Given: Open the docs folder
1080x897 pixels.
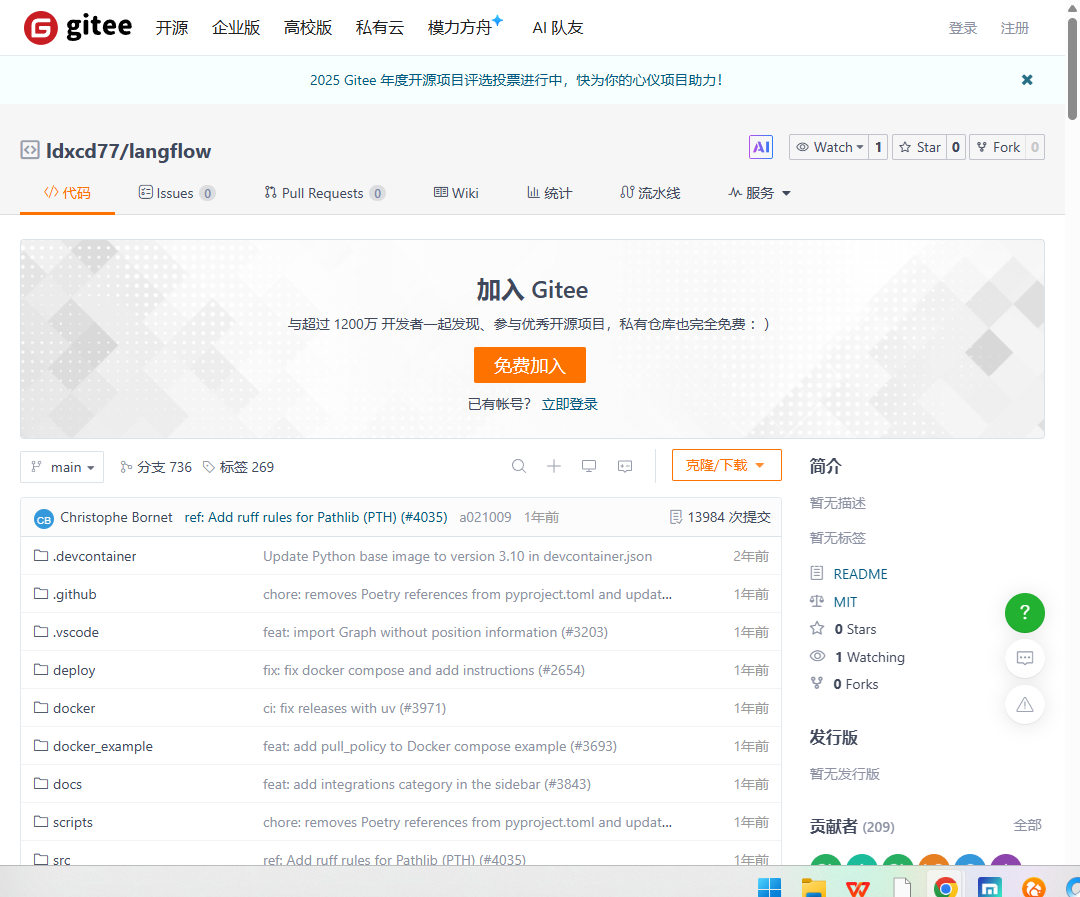Looking at the screenshot, I should coord(67,784).
